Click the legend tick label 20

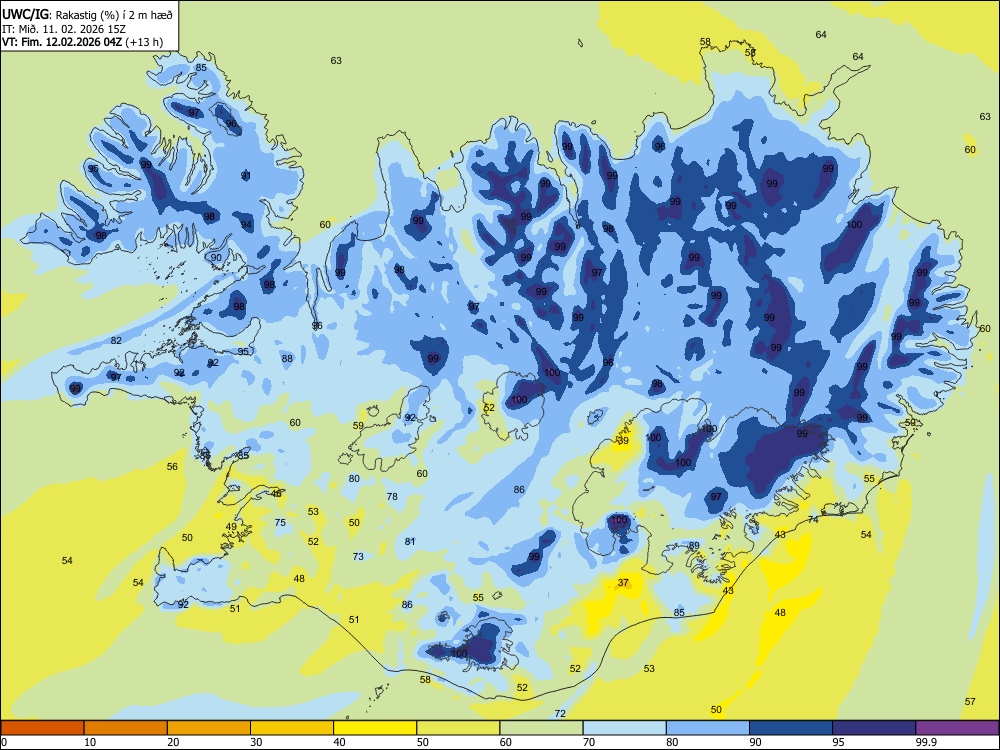(x=173, y=742)
